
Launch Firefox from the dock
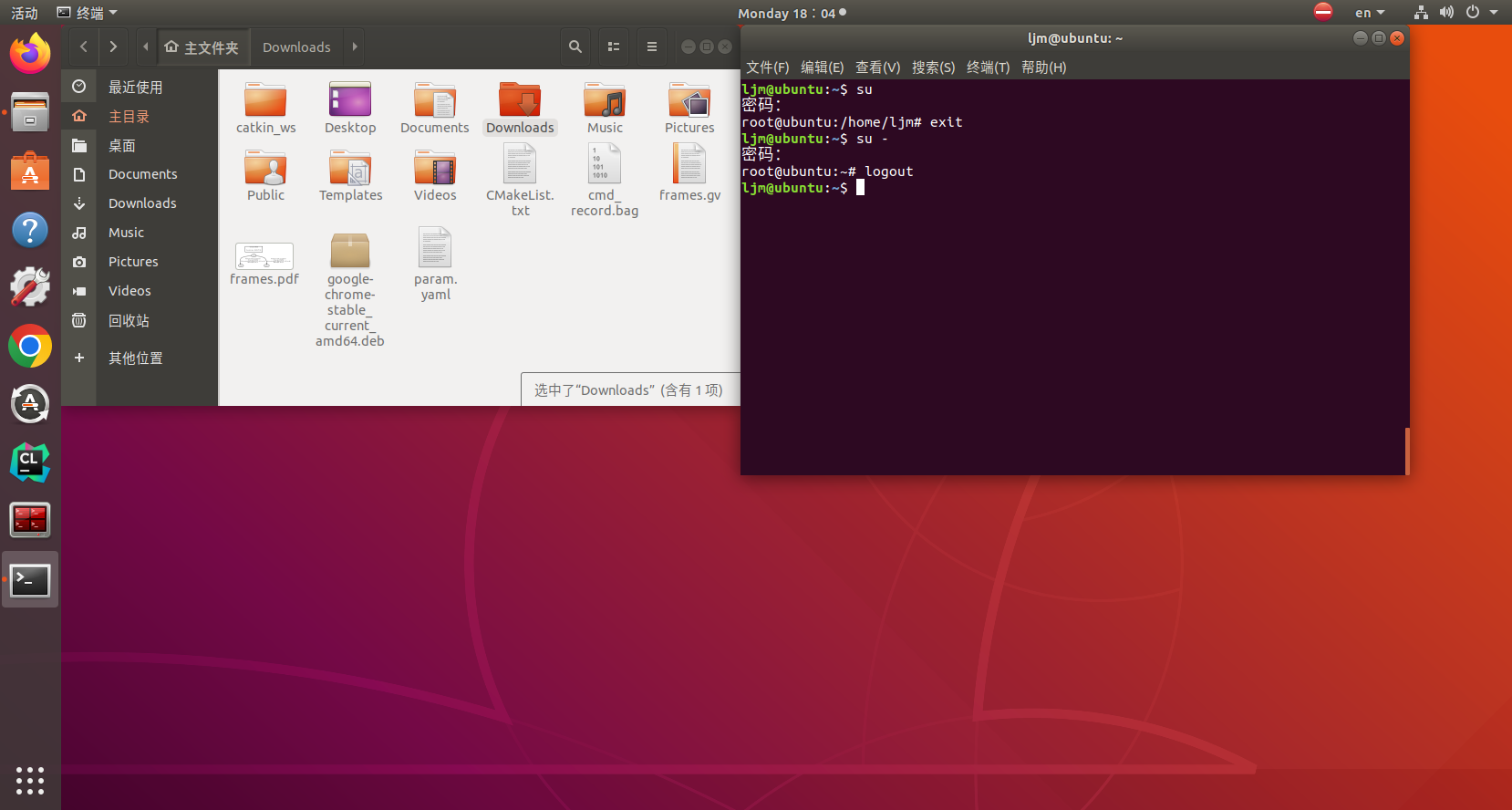[30, 54]
